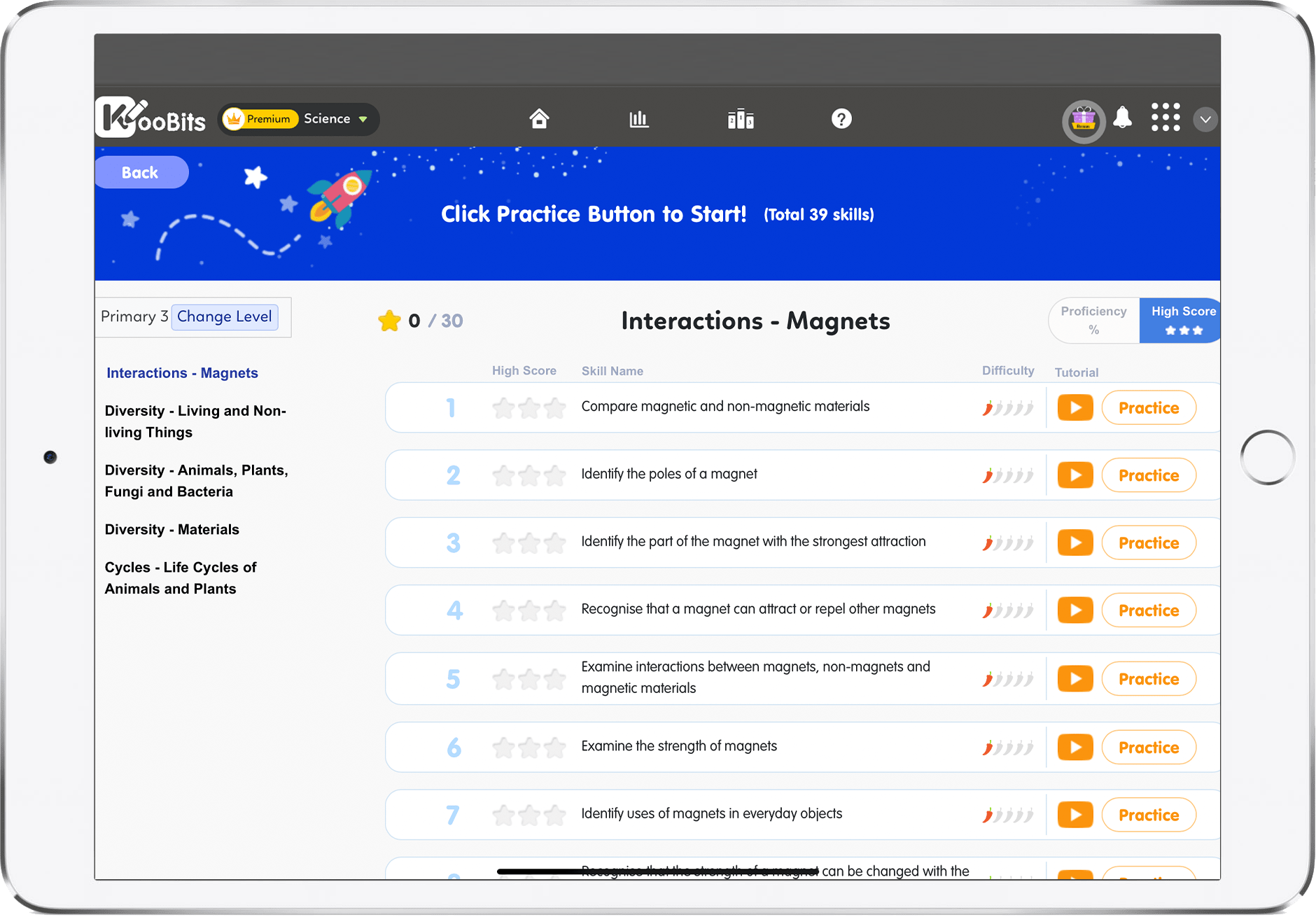Click the rocket illustration in banner

(x=340, y=198)
